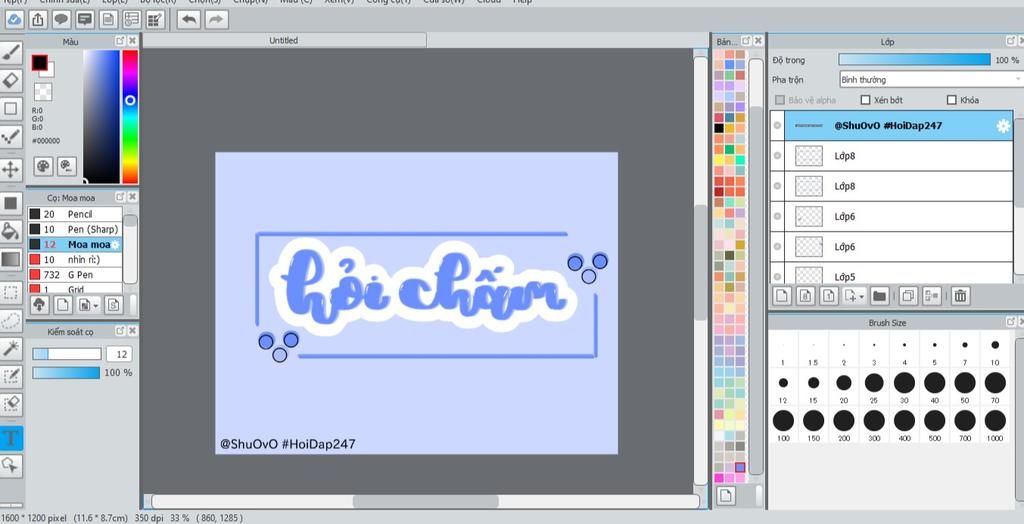Float the Kiểm soát cọ panel
Screen dimensions: 1024x524
pos(120,331)
